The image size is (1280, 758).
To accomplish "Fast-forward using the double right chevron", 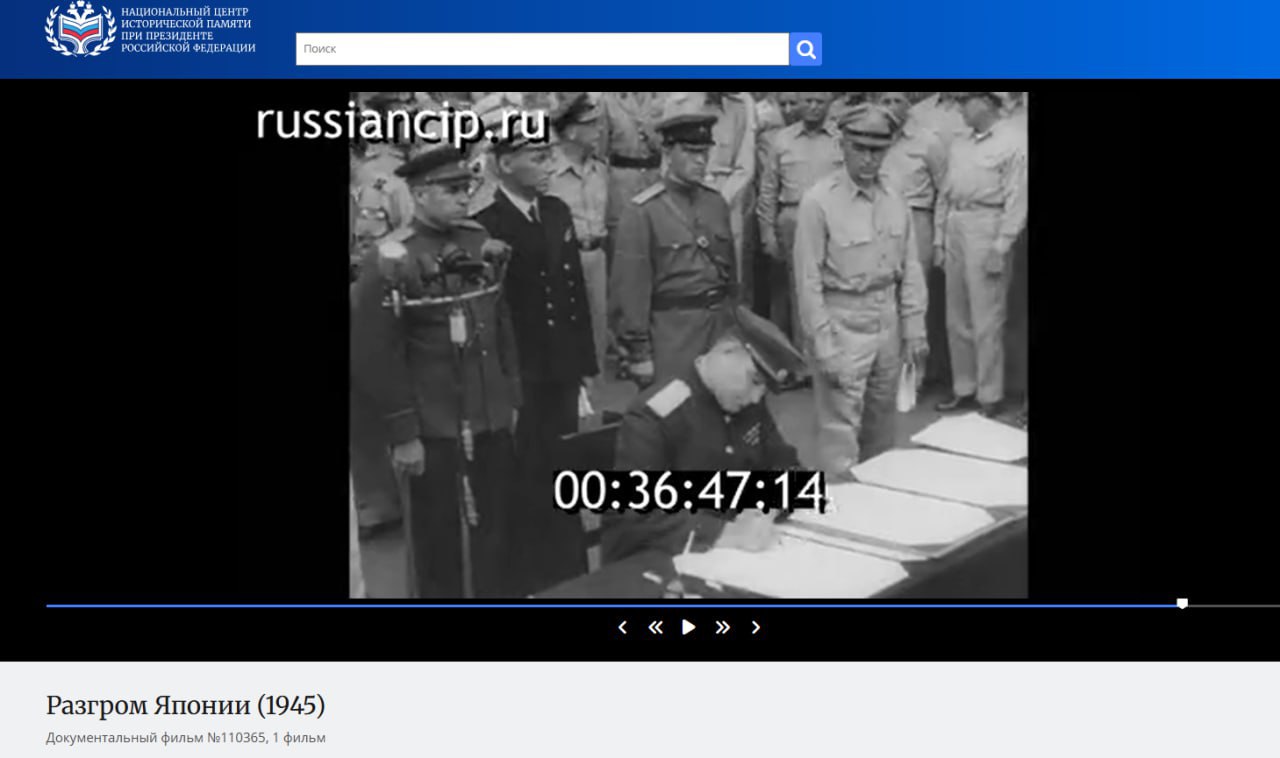I will tap(722, 627).
